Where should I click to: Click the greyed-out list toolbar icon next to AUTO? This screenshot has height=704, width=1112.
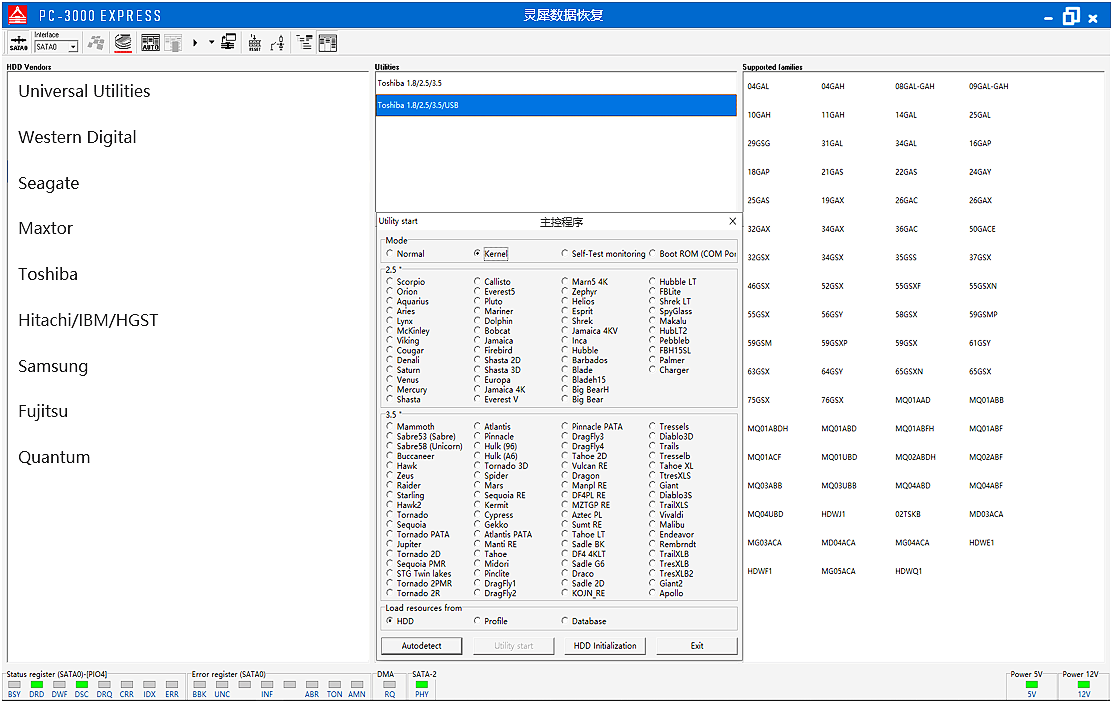click(173, 43)
